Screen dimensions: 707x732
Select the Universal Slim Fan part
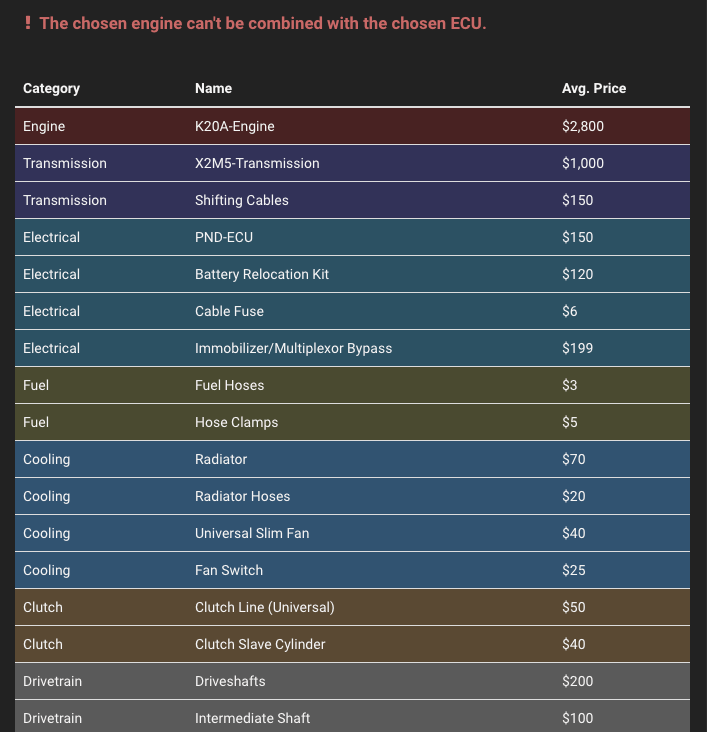[x=352, y=533]
